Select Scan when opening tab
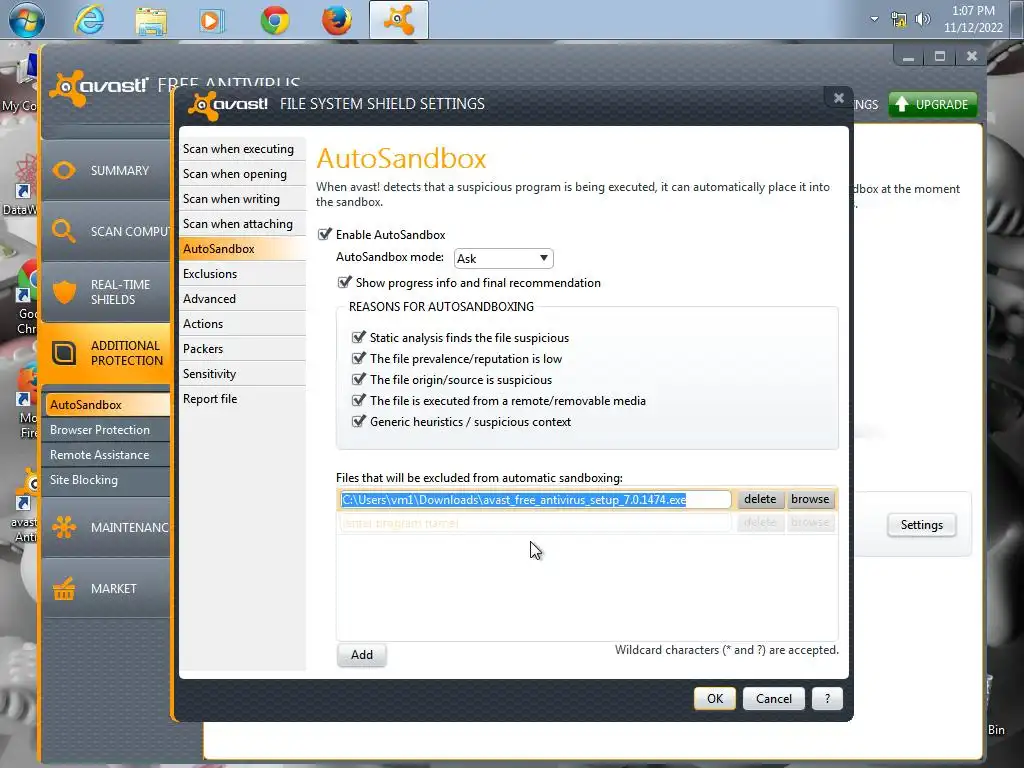1024x768 pixels. pyautogui.click(x=242, y=174)
